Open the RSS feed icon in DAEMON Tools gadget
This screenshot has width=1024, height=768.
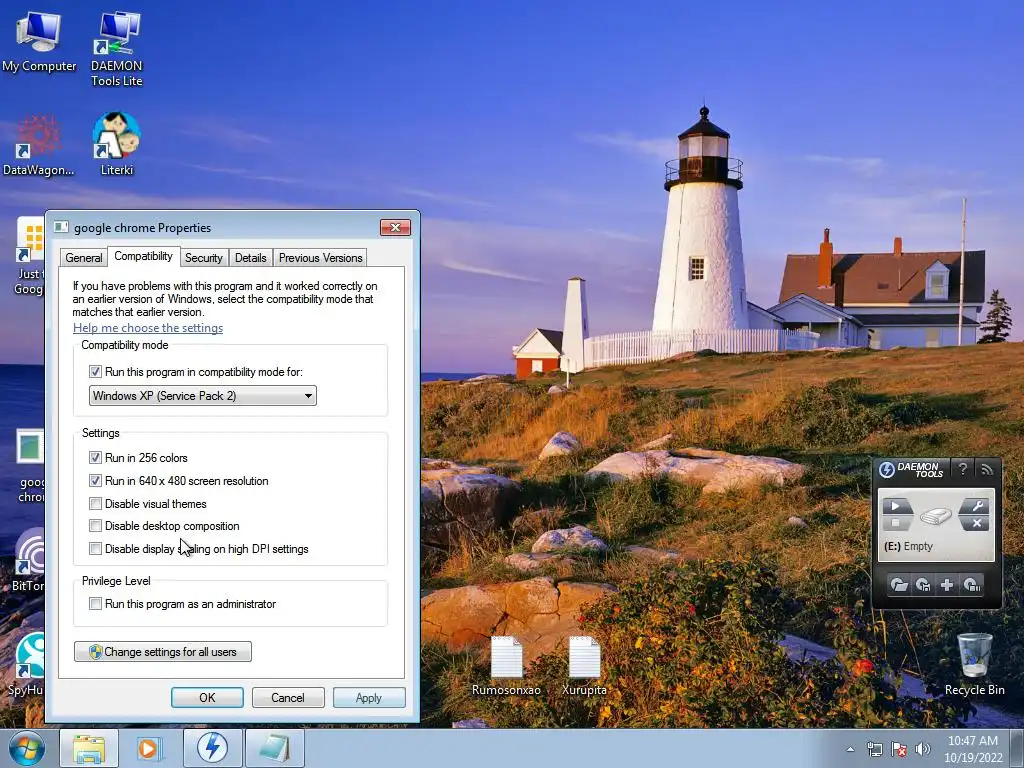pos(986,469)
